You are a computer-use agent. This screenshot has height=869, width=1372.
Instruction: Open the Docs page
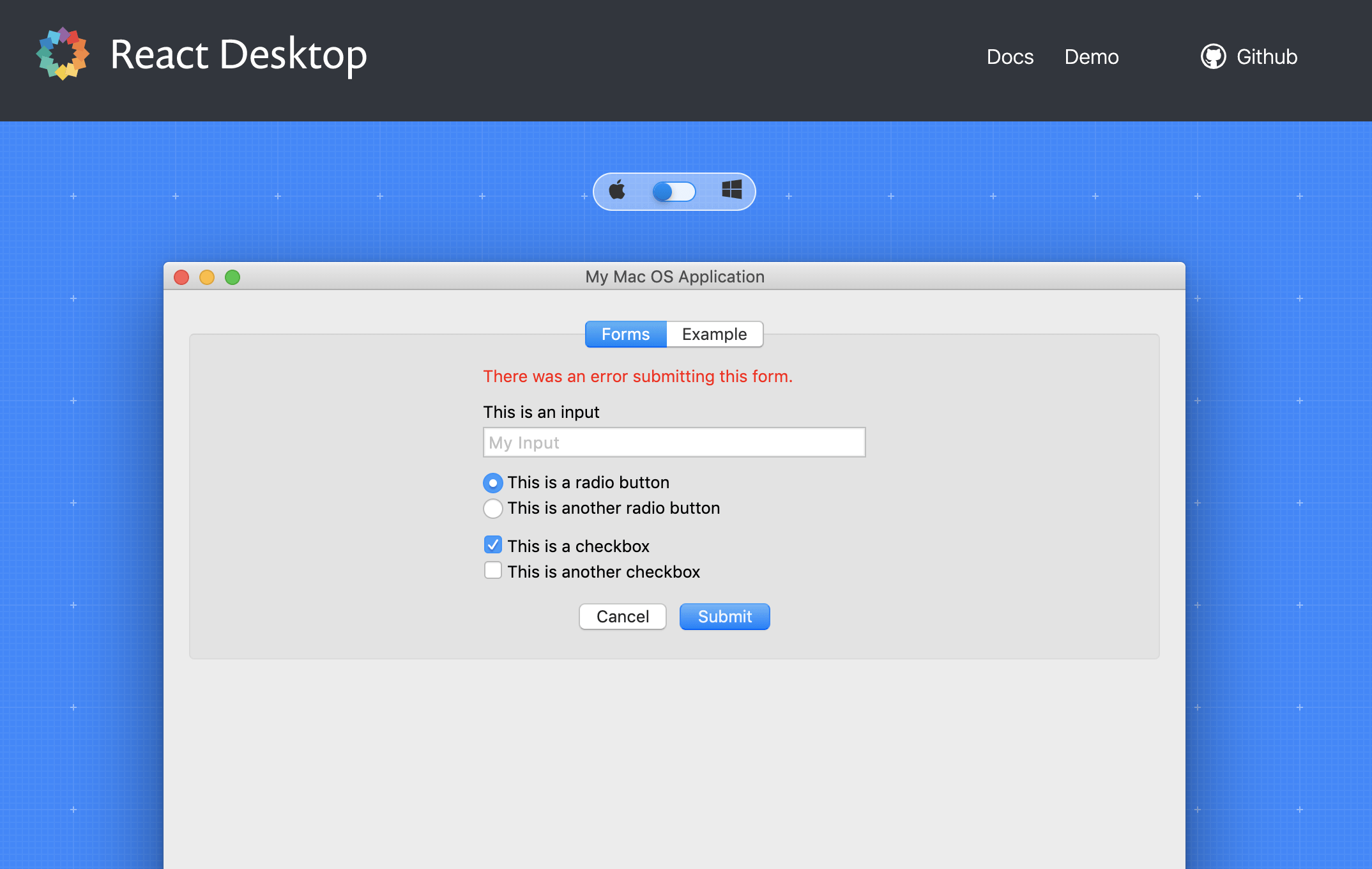pos(1010,57)
